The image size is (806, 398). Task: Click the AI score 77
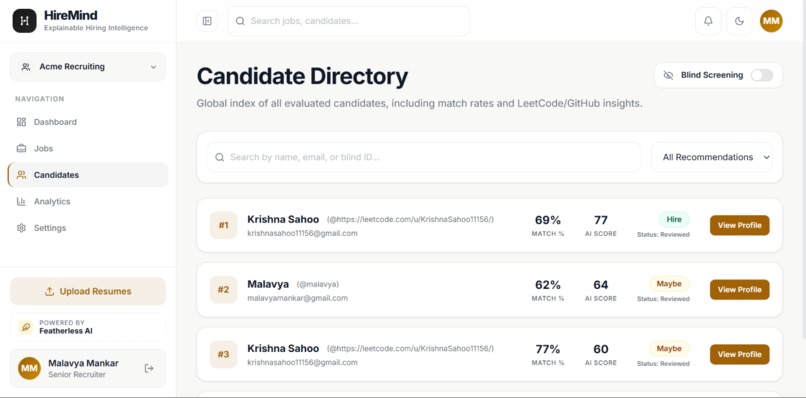coord(600,220)
